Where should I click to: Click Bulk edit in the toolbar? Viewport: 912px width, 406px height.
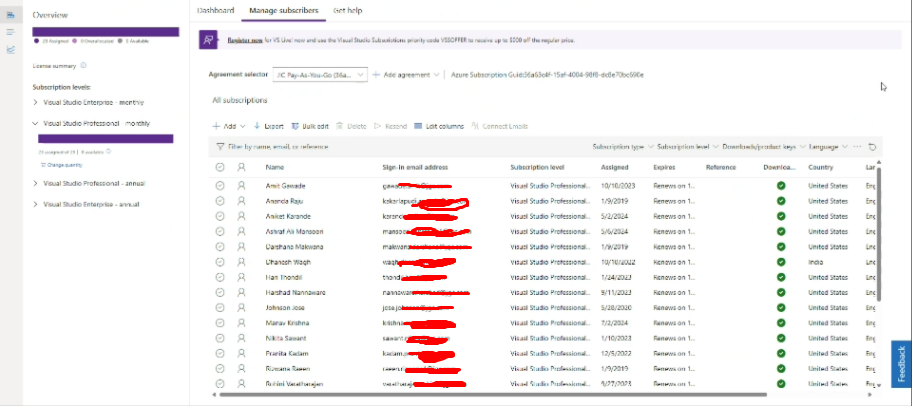tap(310, 126)
